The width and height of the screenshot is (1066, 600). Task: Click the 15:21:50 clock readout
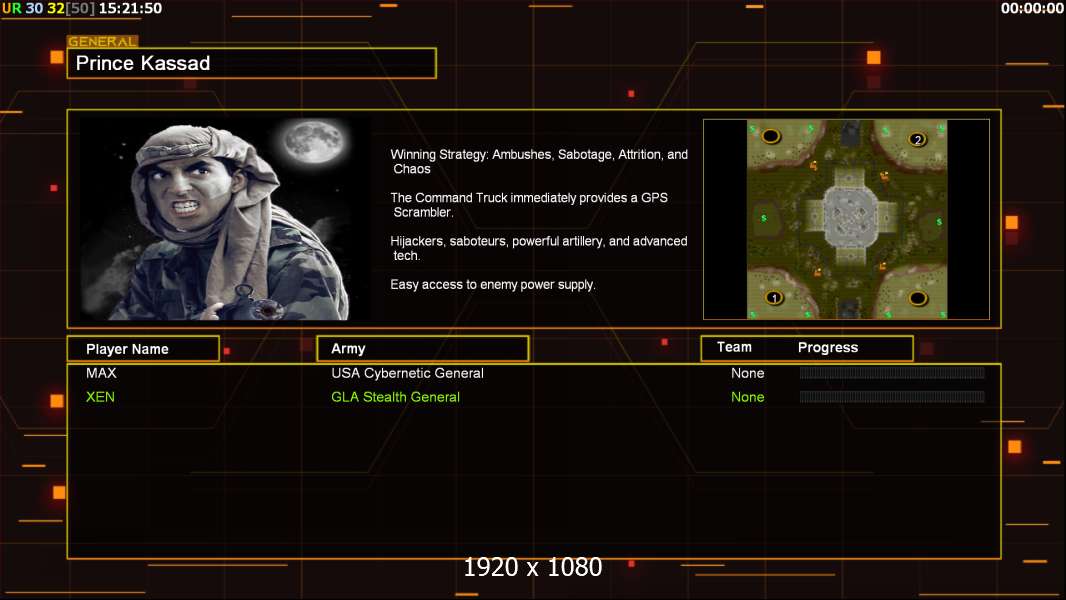click(131, 9)
